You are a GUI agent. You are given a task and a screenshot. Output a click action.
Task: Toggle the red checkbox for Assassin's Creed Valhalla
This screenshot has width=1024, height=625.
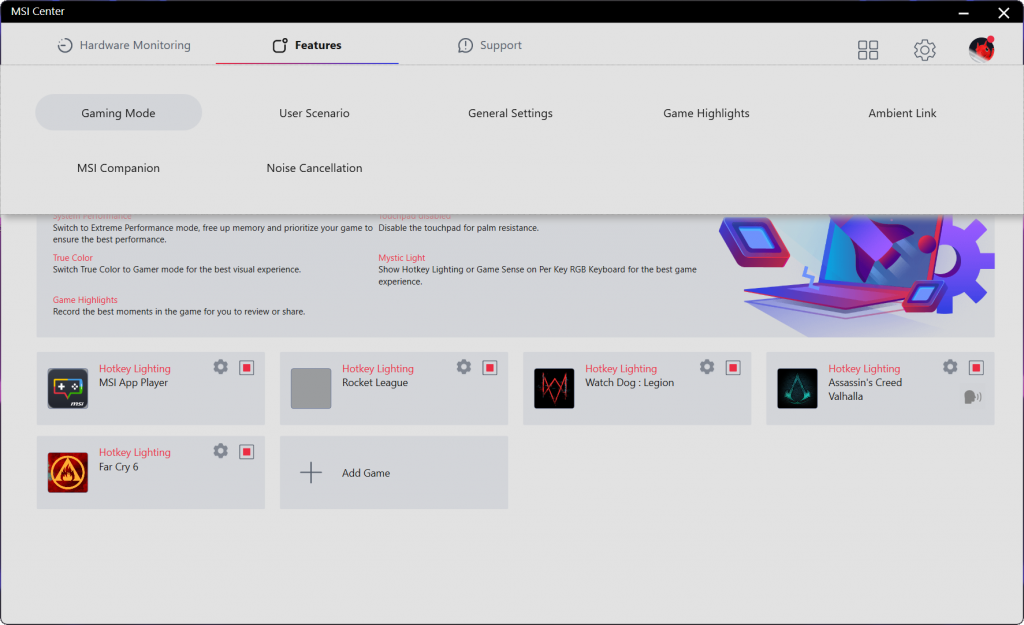pyautogui.click(x=976, y=368)
